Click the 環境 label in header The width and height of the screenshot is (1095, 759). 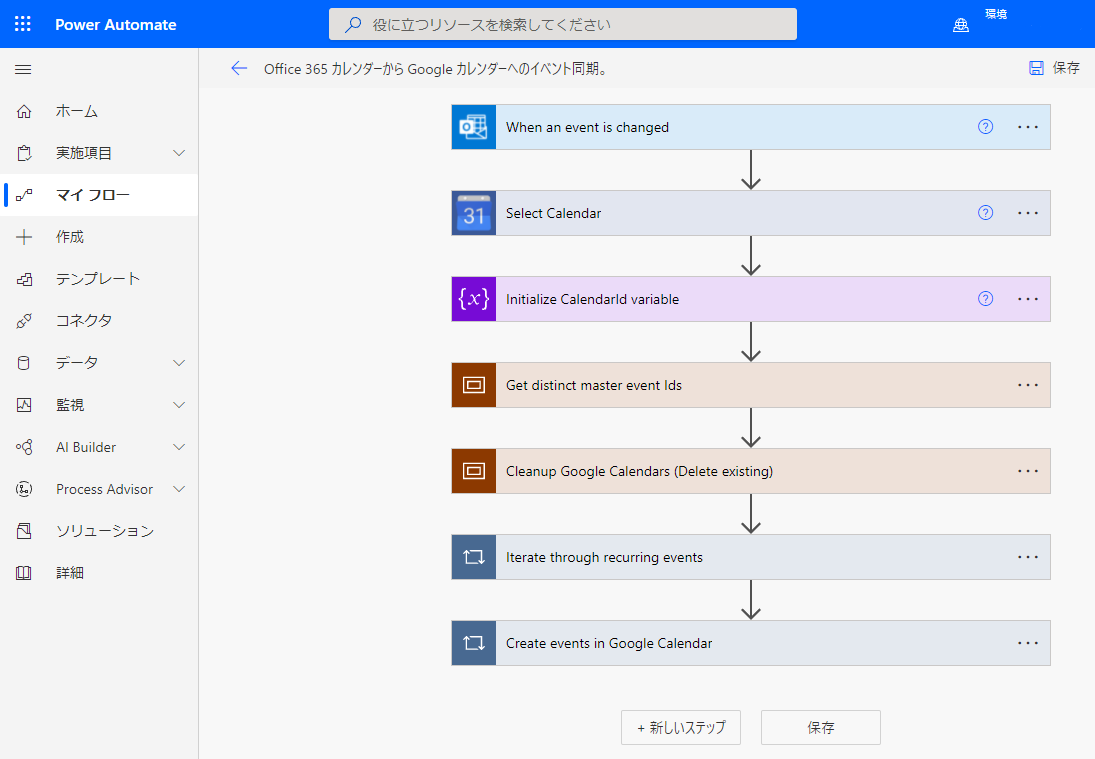tap(996, 14)
